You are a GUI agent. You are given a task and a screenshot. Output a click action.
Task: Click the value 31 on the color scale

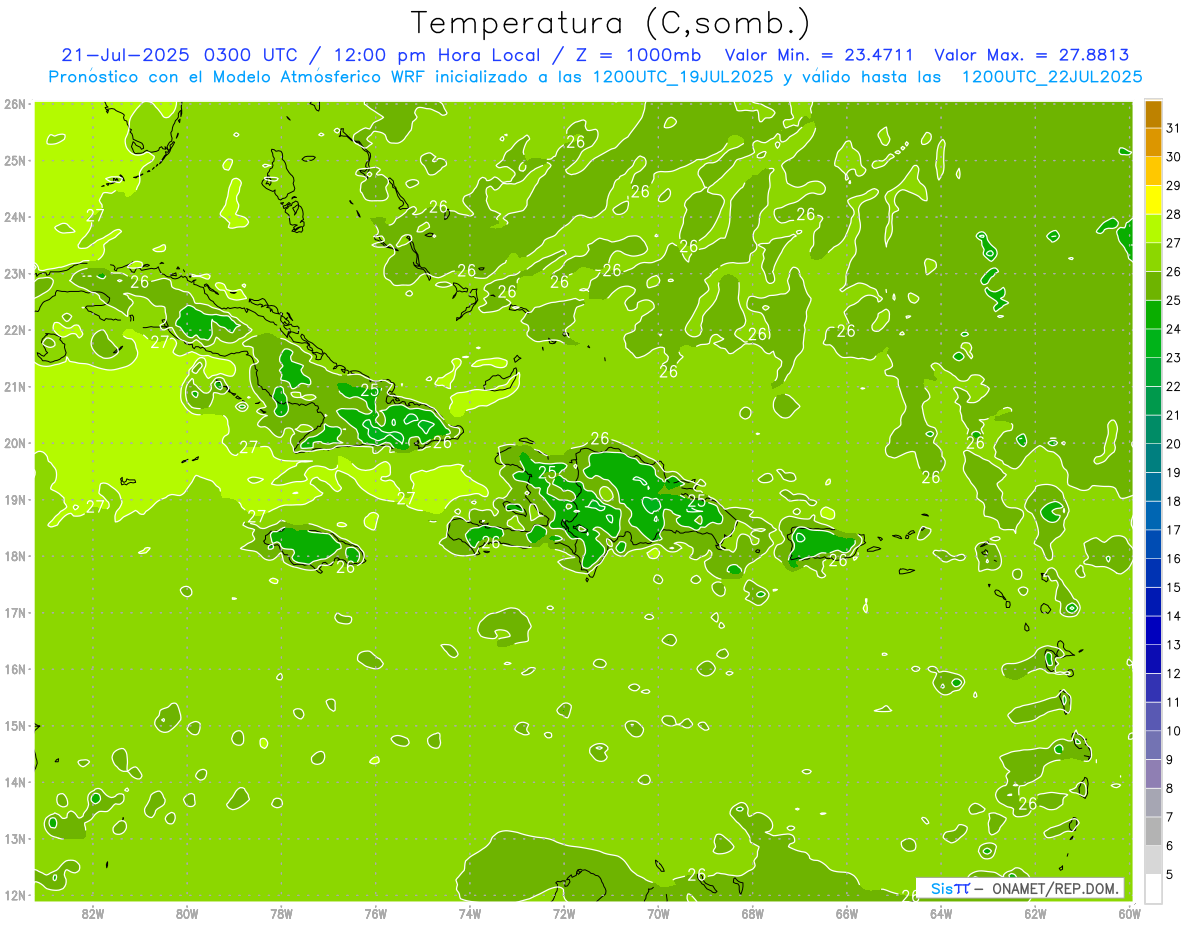tap(1174, 129)
